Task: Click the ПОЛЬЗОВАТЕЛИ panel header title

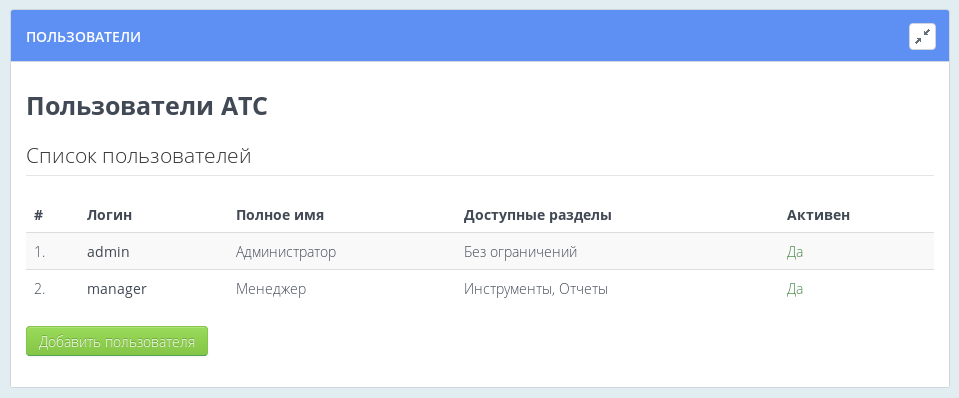Action: pyautogui.click(x=83, y=37)
